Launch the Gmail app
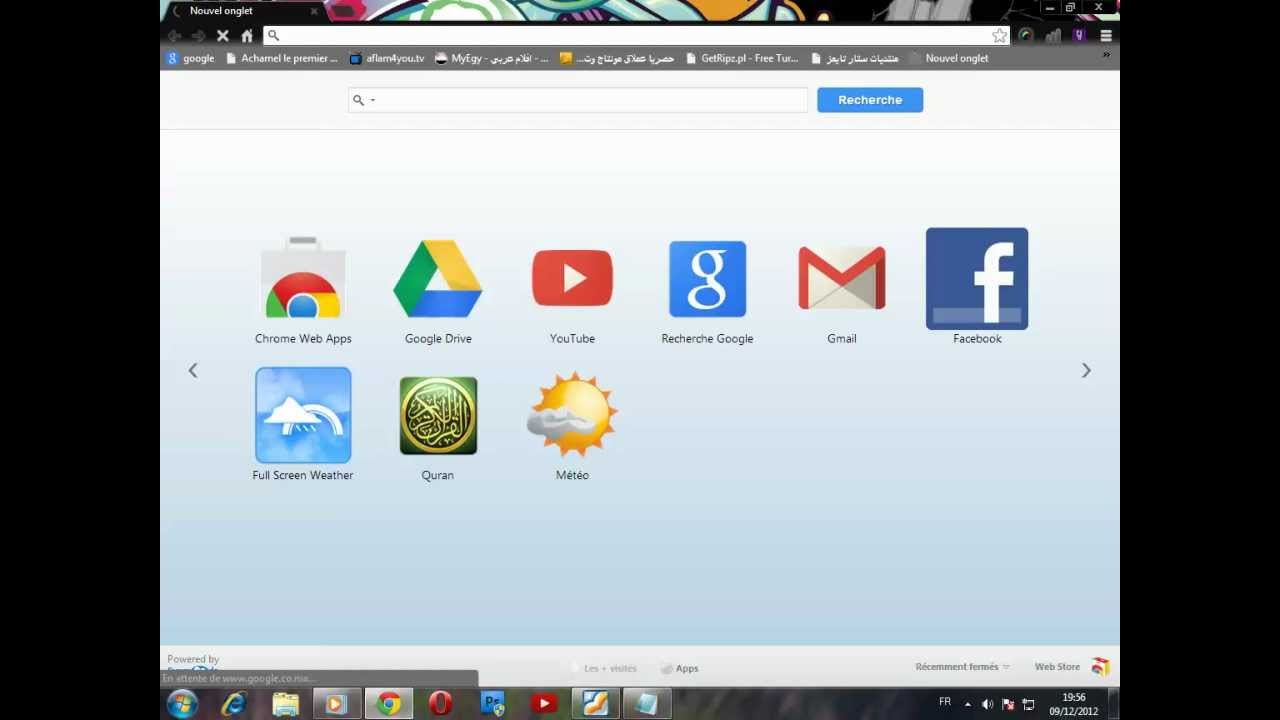This screenshot has width=1280, height=720. point(842,279)
